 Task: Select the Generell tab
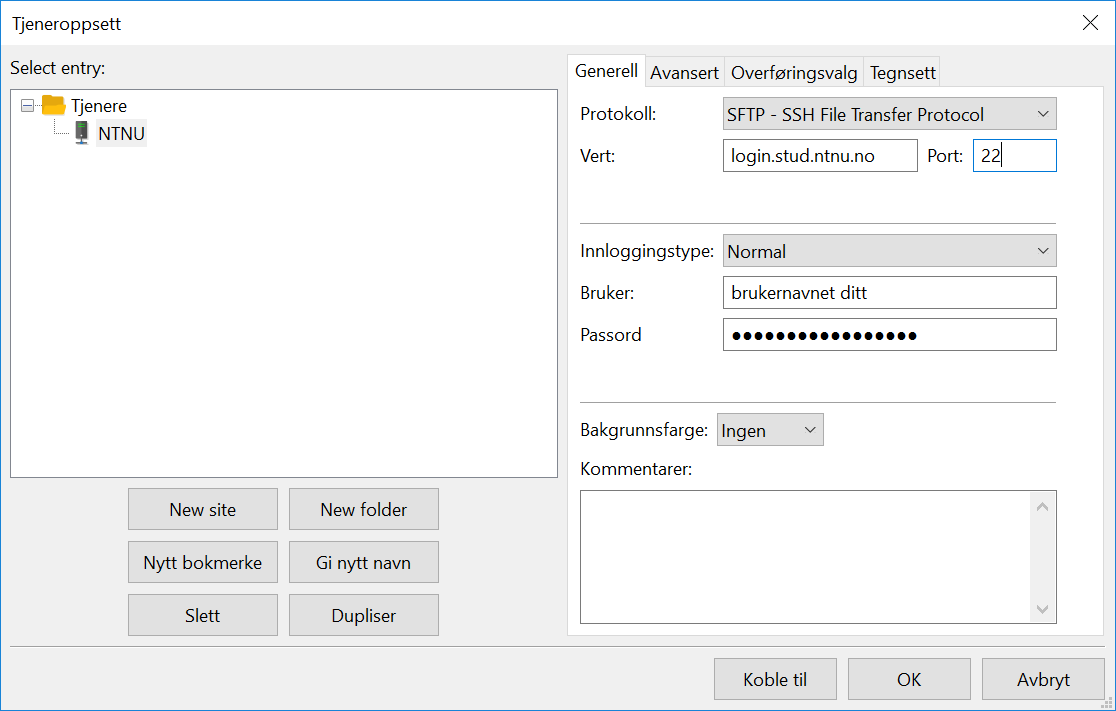(x=606, y=72)
